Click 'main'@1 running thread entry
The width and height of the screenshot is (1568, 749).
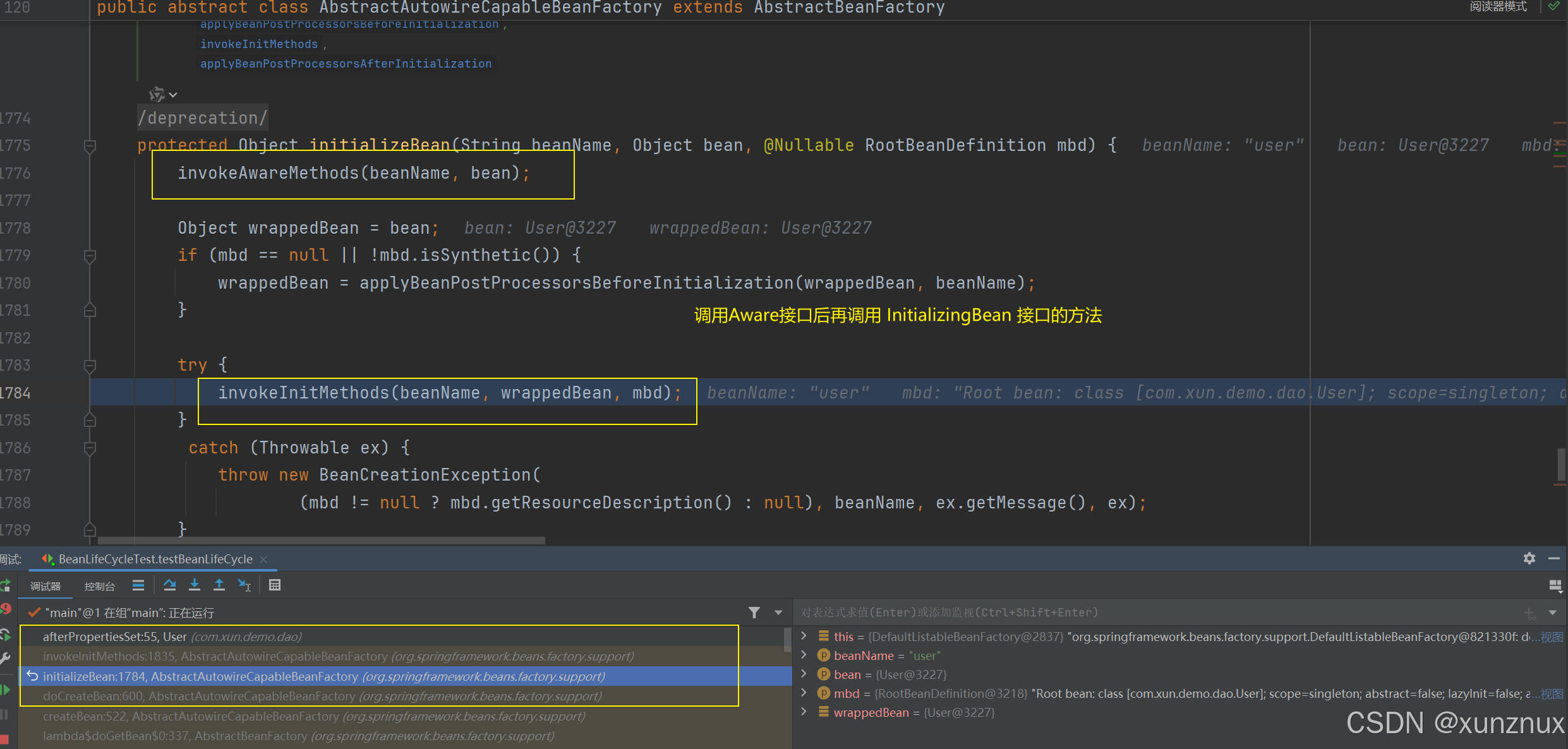pyautogui.click(x=130, y=613)
